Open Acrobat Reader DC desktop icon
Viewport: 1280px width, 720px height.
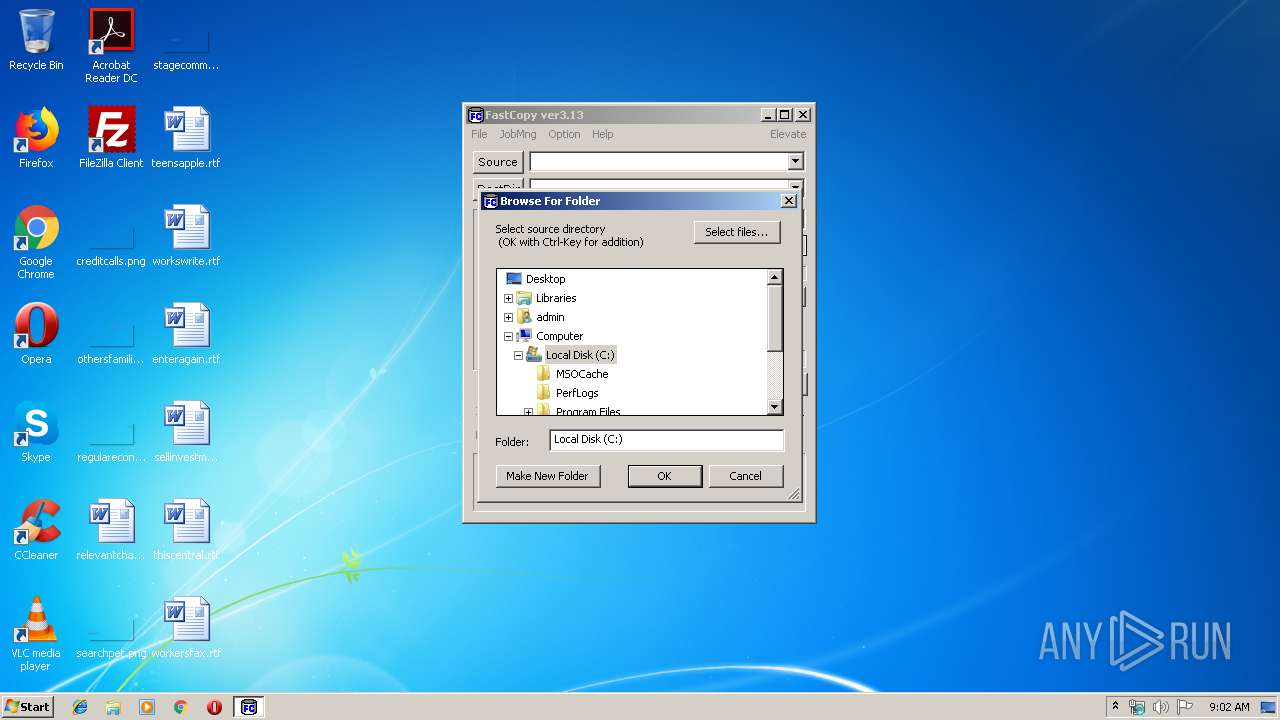111,46
